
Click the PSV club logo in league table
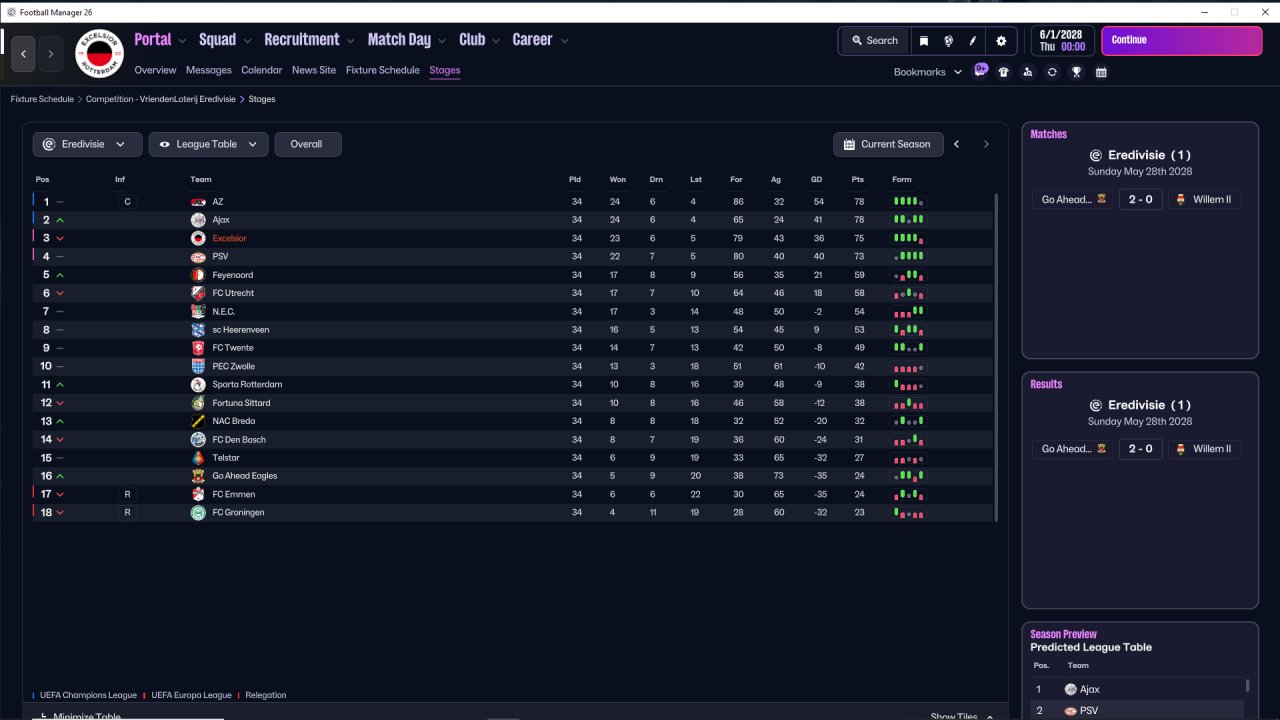tap(198, 257)
